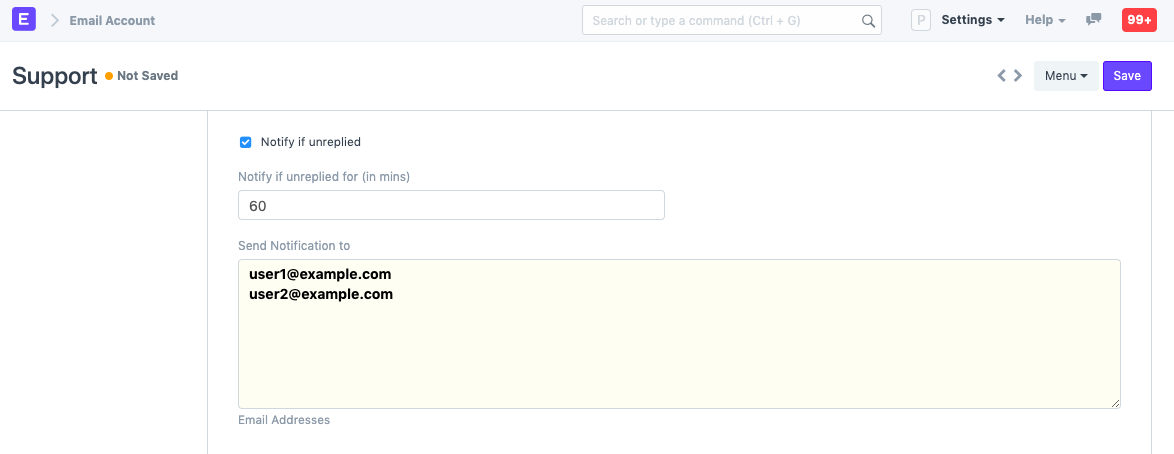1174x454 pixels.
Task: Click the search magnifier icon
Action: pos(868,21)
